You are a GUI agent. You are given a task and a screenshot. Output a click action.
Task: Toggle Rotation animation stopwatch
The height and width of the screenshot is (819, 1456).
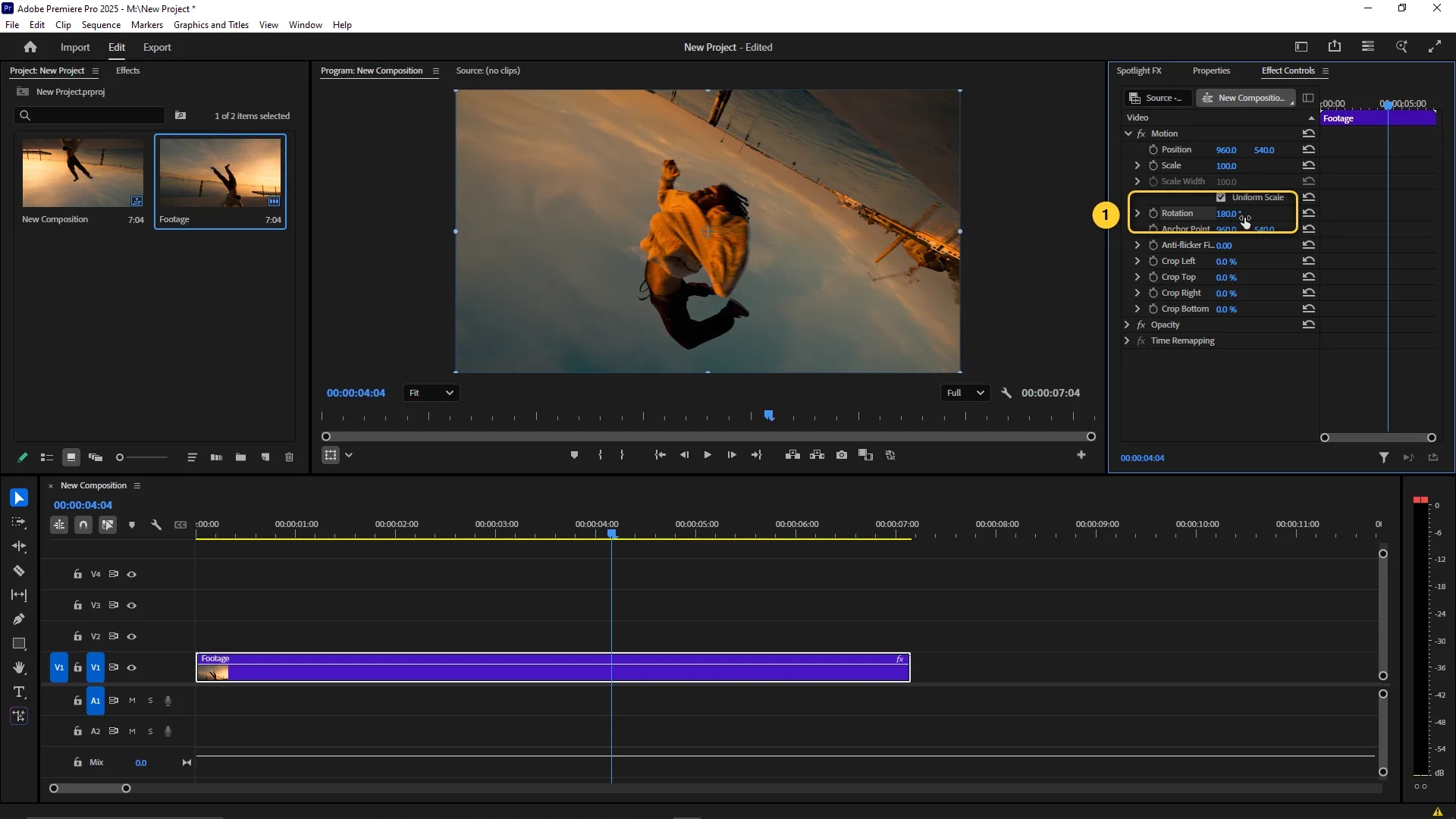1153,213
